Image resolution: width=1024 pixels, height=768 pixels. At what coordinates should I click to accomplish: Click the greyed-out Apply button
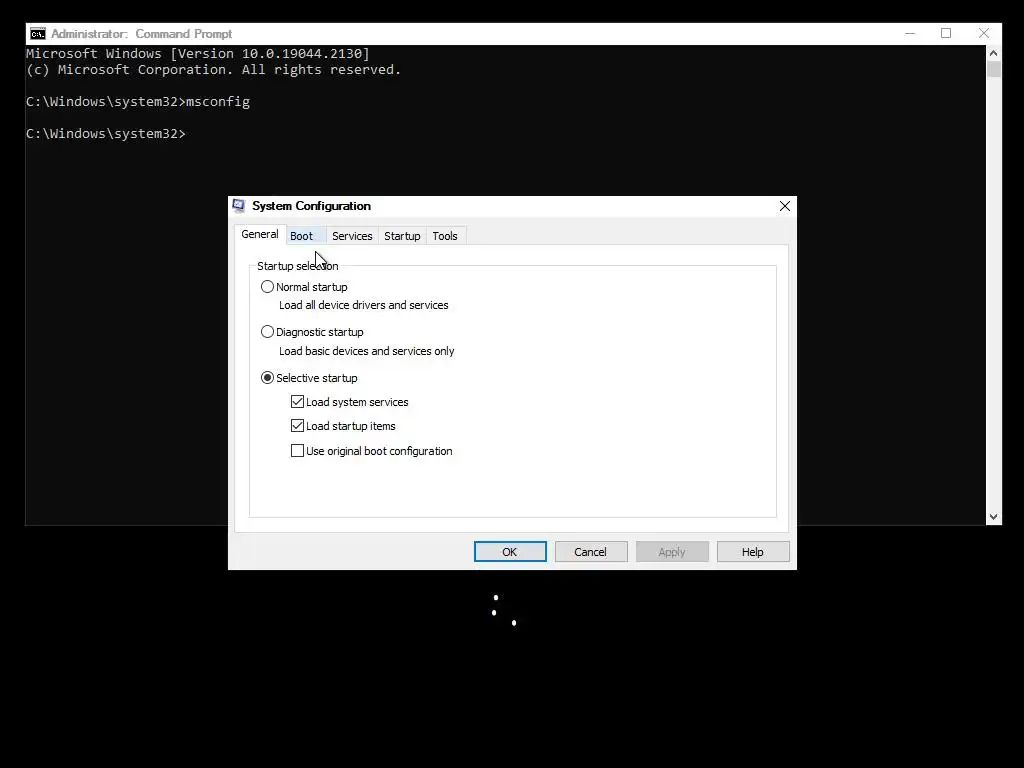coord(672,552)
